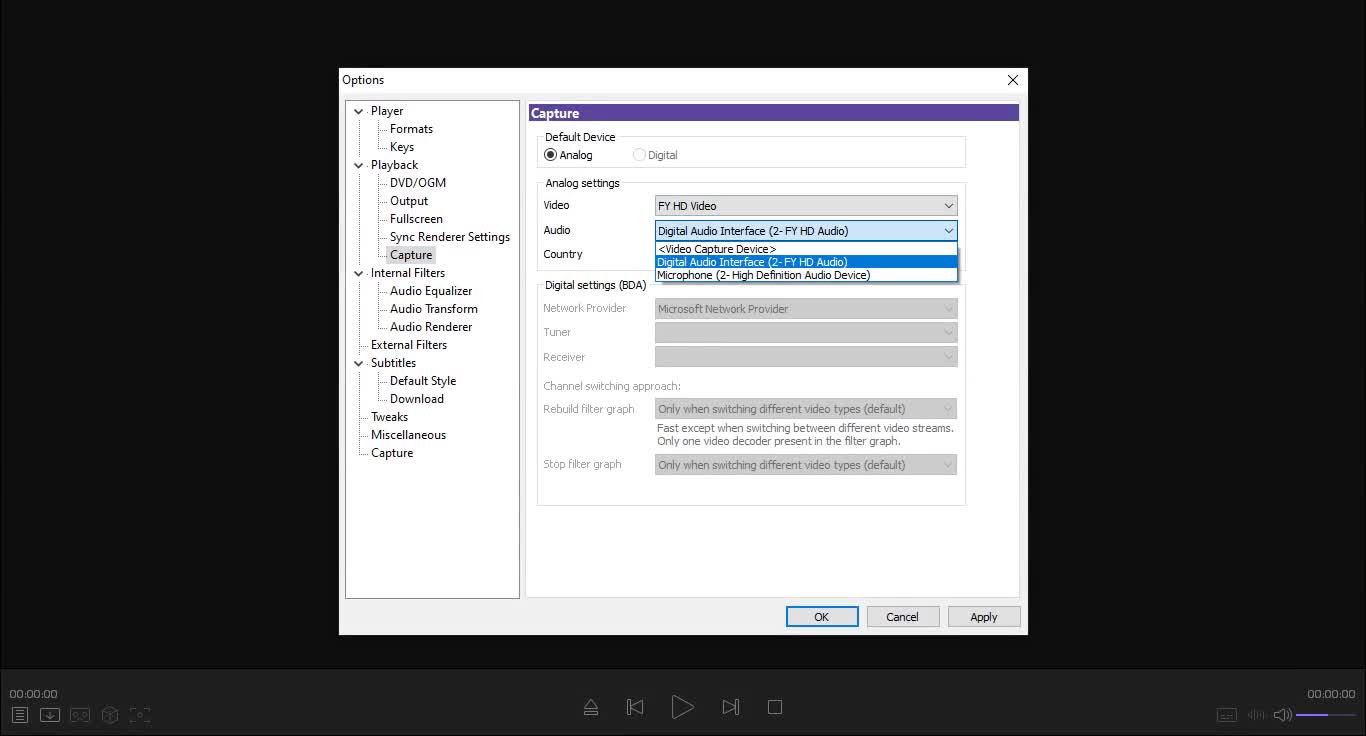
Task: Open Audio Equalizer settings page
Action: point(431,291)
